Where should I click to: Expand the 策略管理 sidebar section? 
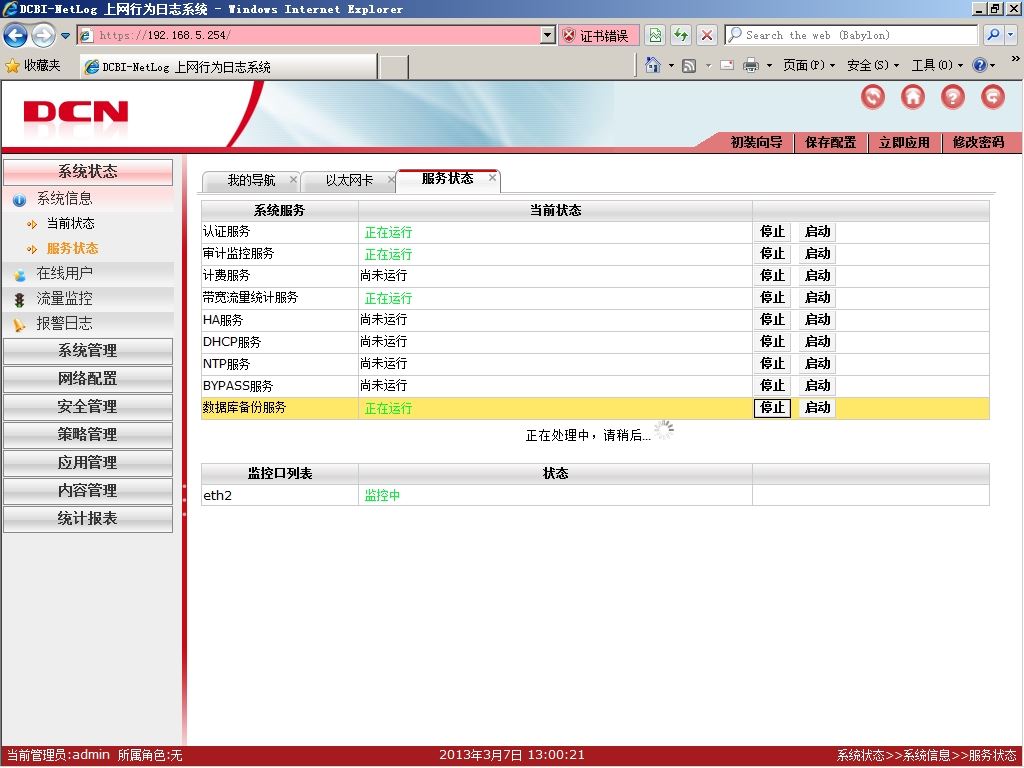[88, 435]
